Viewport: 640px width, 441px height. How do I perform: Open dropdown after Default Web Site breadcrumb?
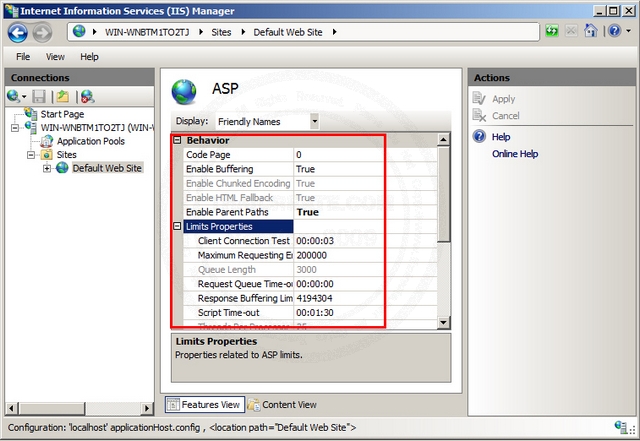pos(334,32)
